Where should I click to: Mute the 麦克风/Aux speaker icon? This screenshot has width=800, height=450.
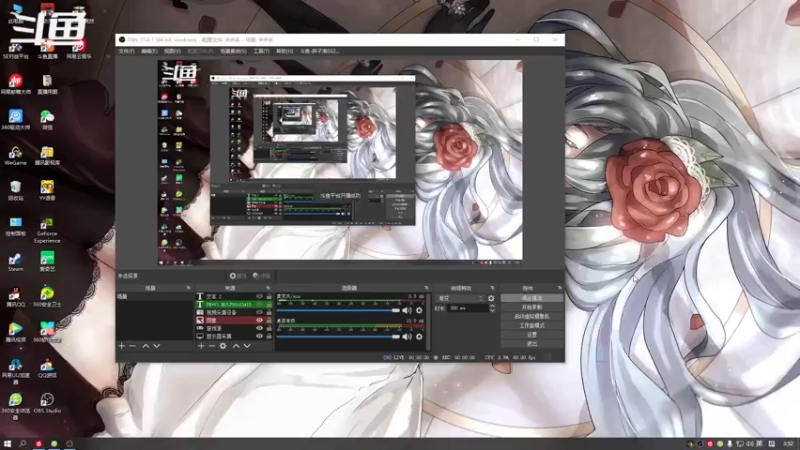pos(407,310)
